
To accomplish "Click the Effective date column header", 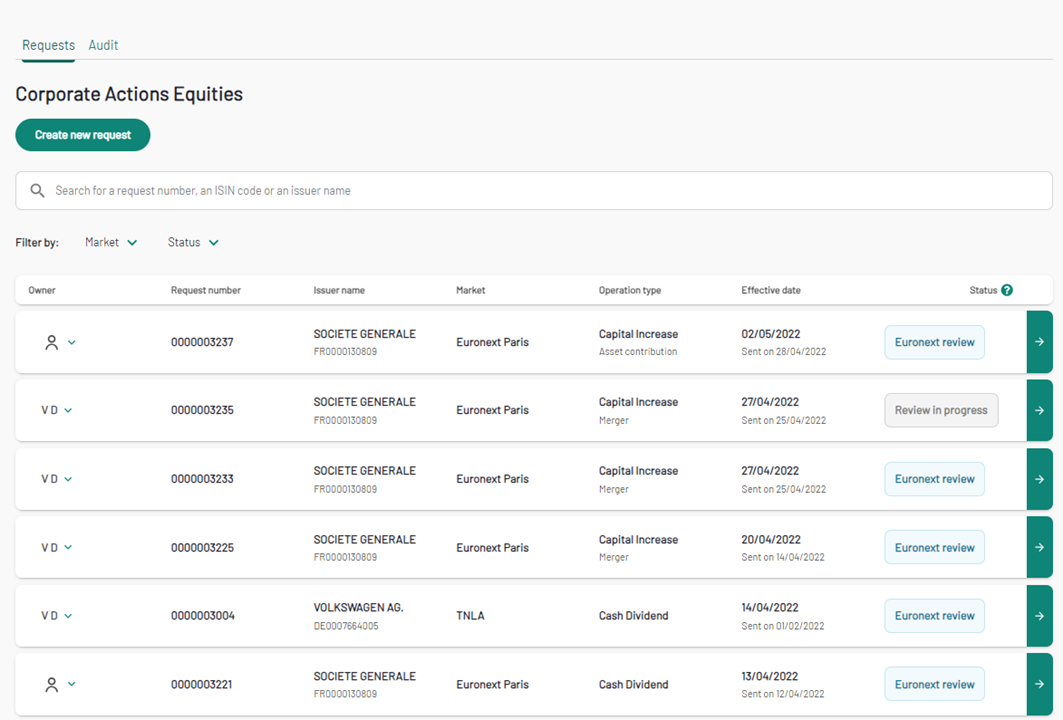I will point(771,290).
